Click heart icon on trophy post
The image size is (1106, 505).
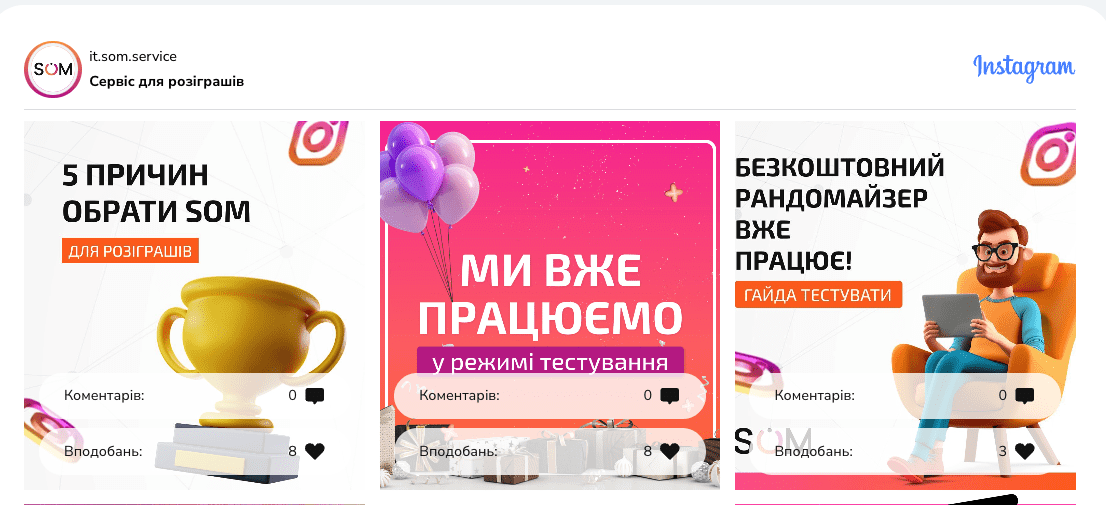[x=315, y=451]
